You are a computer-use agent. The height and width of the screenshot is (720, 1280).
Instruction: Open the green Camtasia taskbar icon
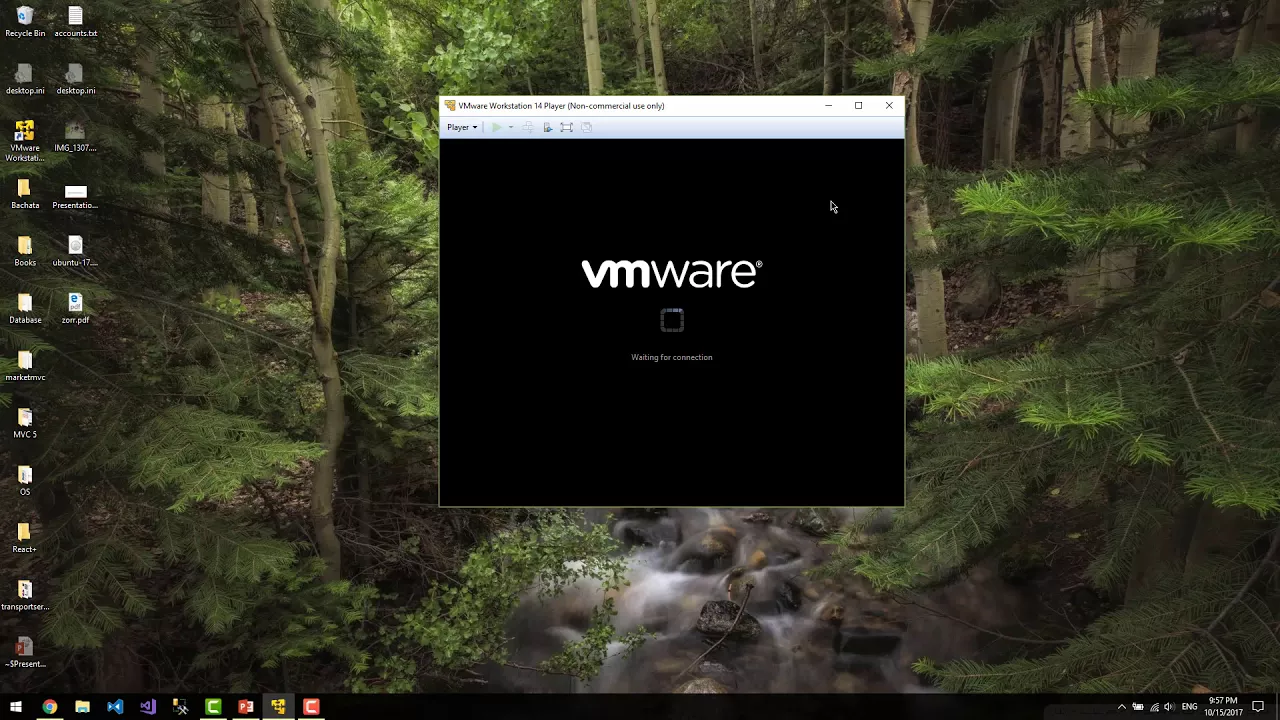pyautogui.click(x=213, y=707)
